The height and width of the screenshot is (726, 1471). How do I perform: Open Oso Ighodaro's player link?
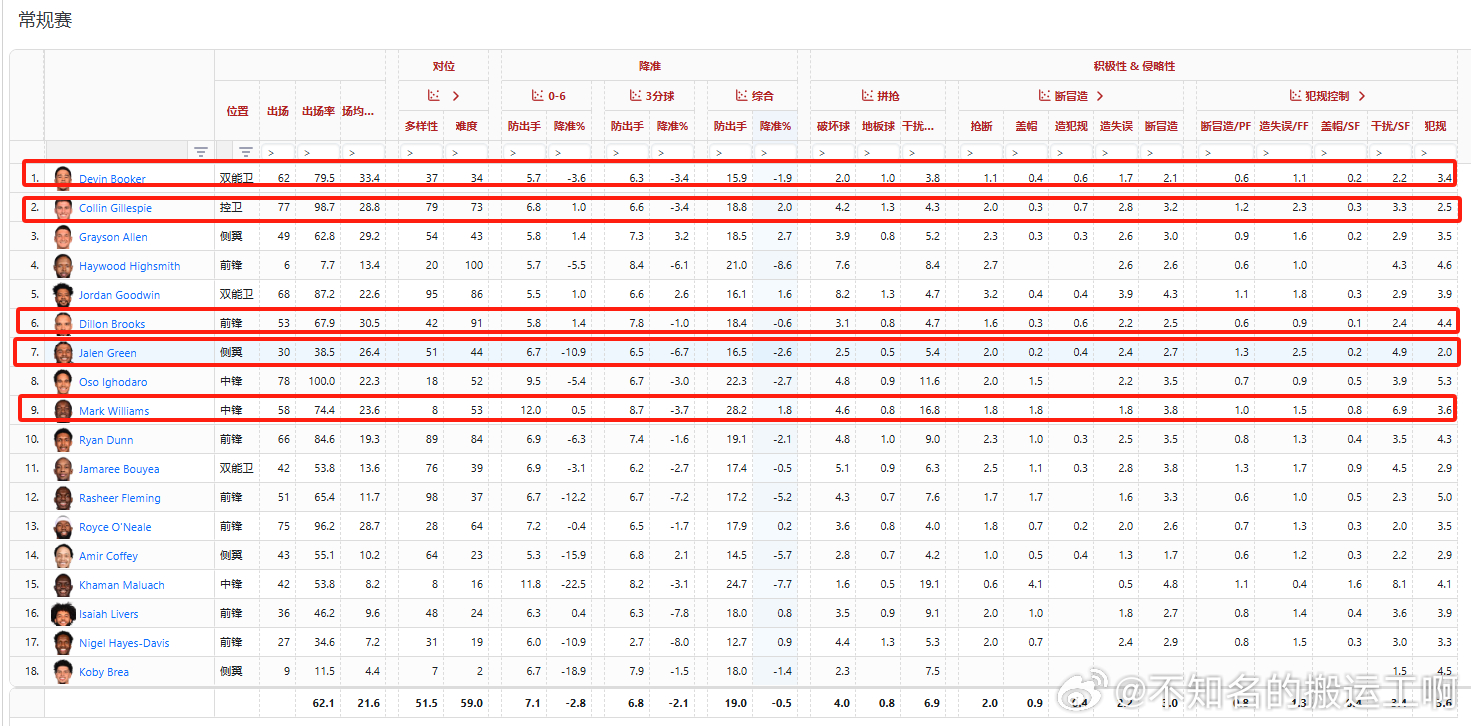coord(113,383)
